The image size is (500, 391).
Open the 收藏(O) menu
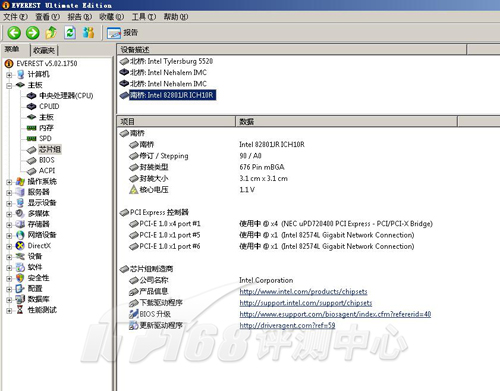pyautogui.click(x=111, y=17)
